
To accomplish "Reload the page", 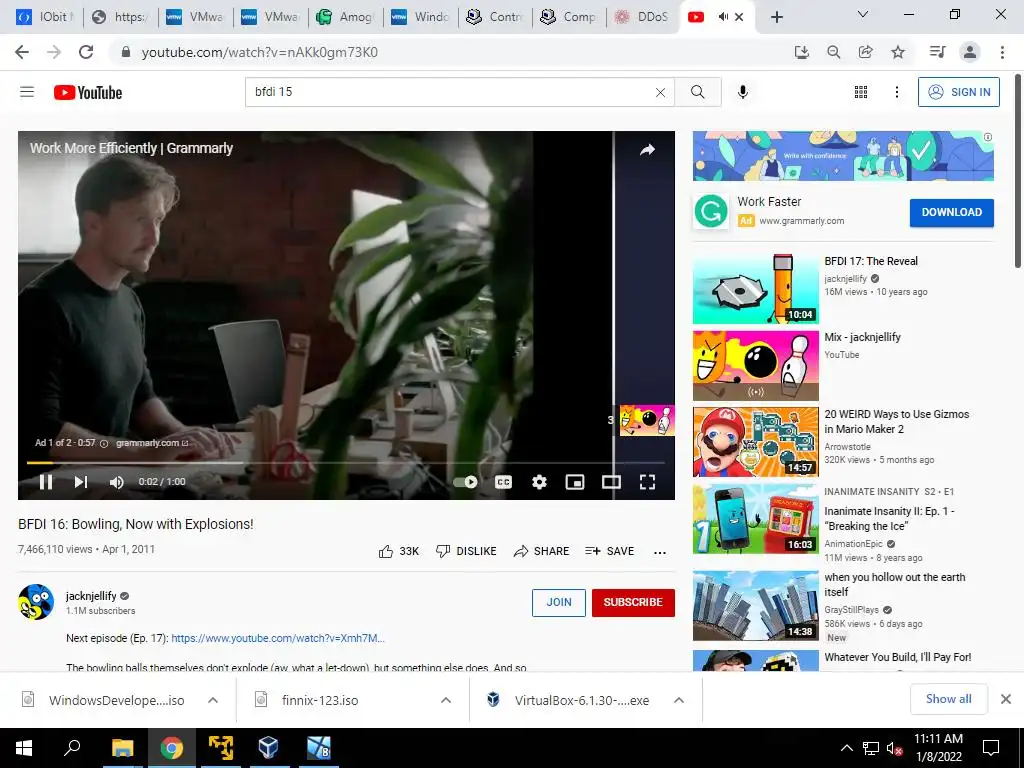I will [x=86, y=52].
